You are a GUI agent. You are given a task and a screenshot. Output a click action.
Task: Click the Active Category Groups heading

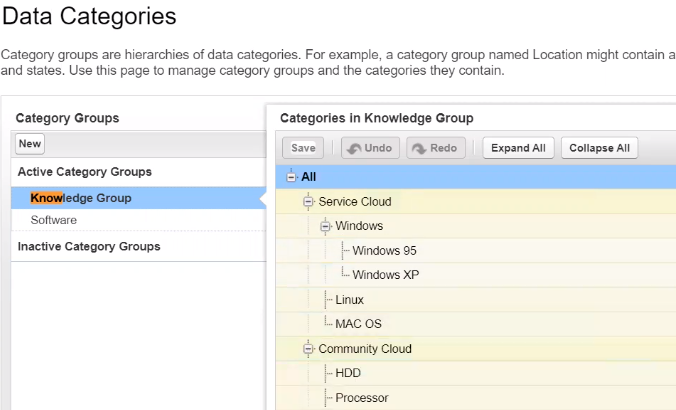pyautogui.click(x=84, y=172)
